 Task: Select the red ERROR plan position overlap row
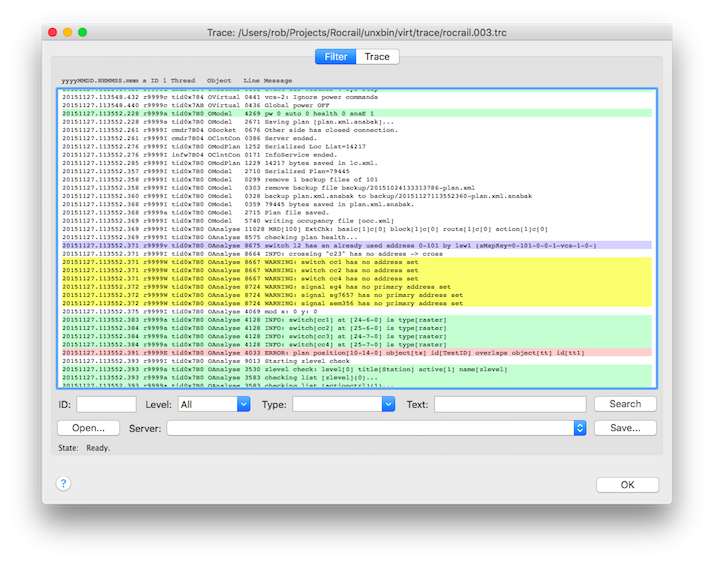[355, 353]
